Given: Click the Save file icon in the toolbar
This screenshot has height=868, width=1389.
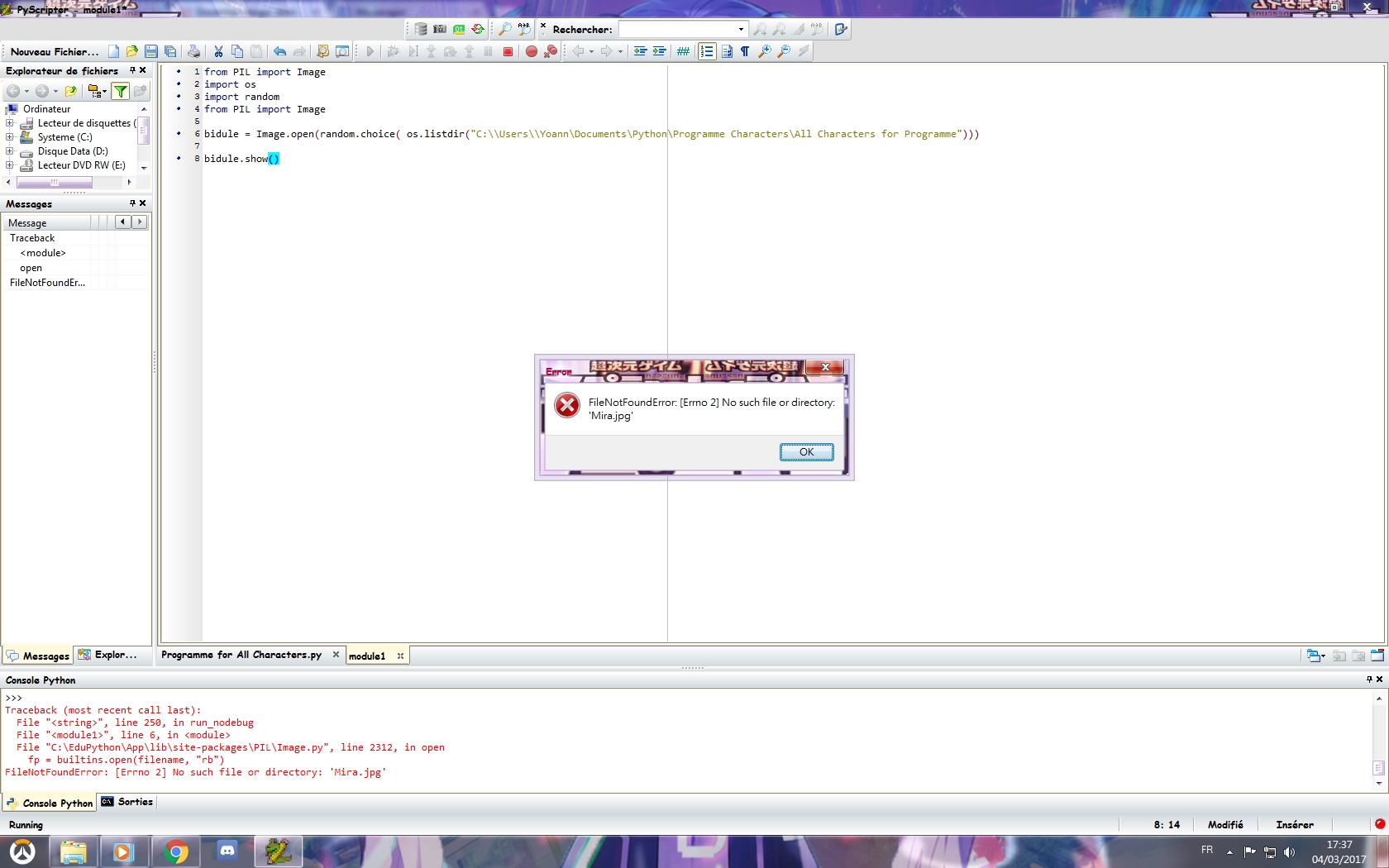Looking at the screenshot, I should tap(150, 51).
